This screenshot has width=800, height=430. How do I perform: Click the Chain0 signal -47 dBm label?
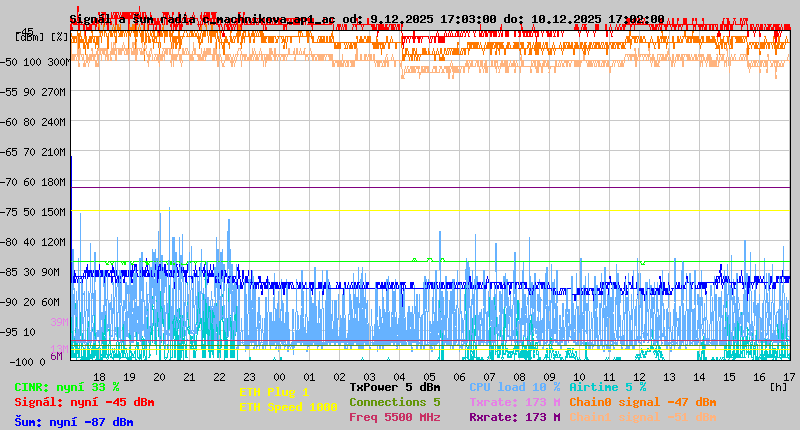(x=642, y=402)
